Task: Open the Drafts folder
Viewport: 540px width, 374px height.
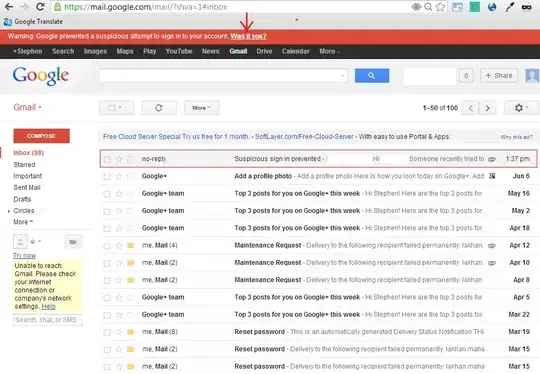Action: click(x=22, y=199)
